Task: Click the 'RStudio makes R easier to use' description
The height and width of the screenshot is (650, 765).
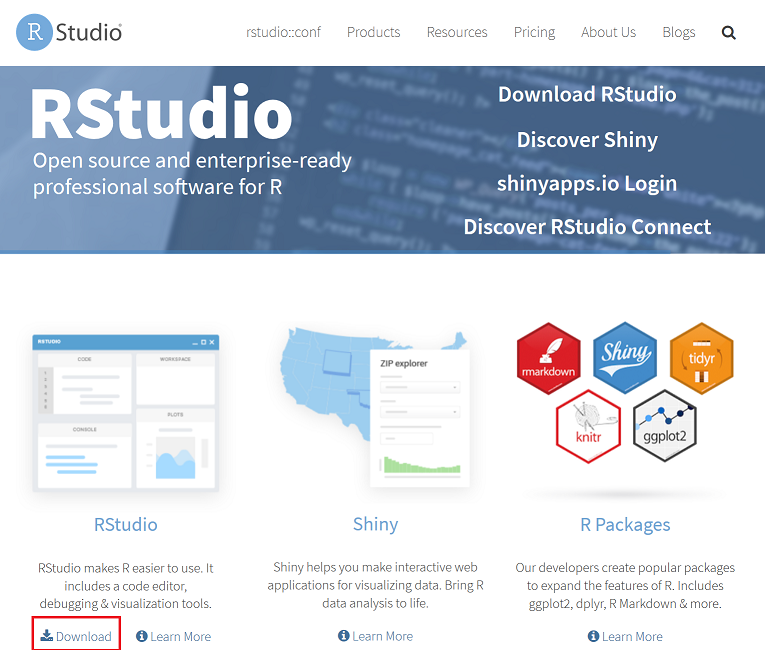Action: click(x=126, y=586)
